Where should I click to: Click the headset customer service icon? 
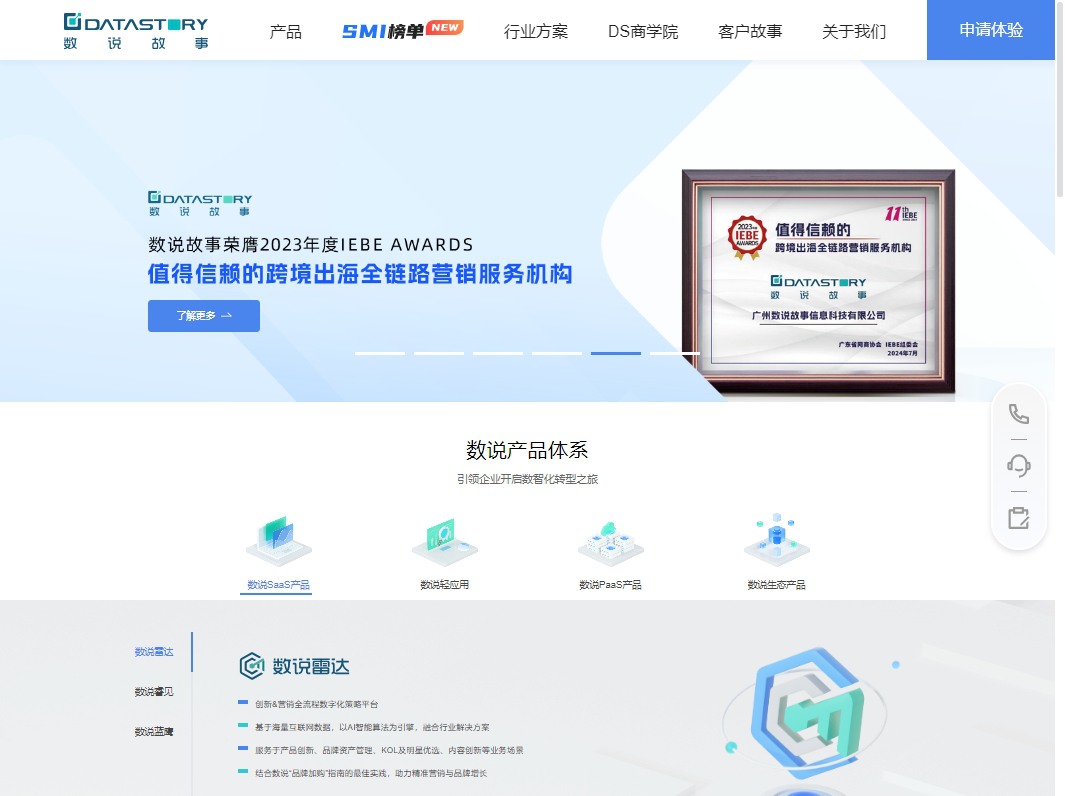tap(1018, 466)
